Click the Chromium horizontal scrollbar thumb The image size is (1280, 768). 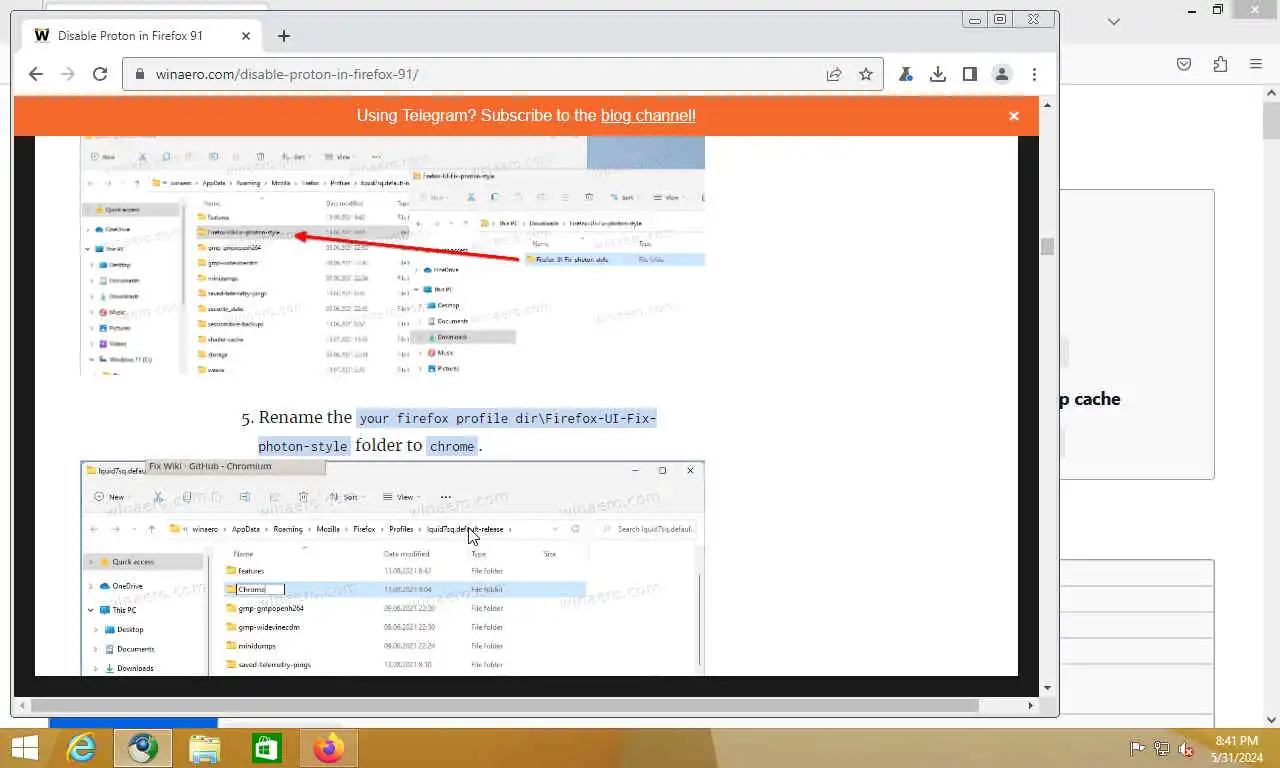coord(505,705)
